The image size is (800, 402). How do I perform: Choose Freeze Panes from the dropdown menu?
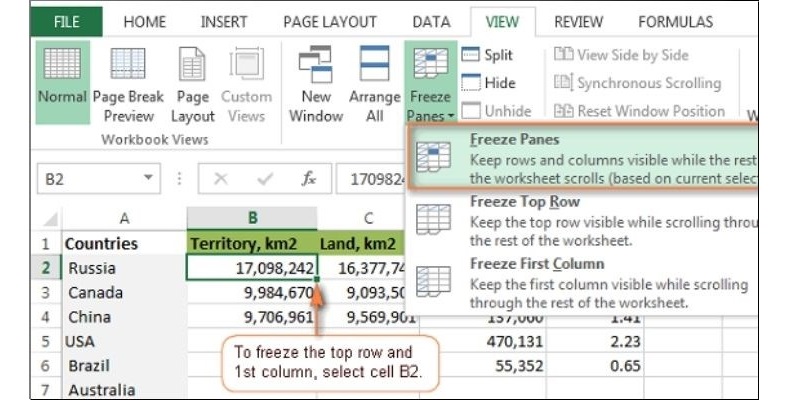pos(583,158)
